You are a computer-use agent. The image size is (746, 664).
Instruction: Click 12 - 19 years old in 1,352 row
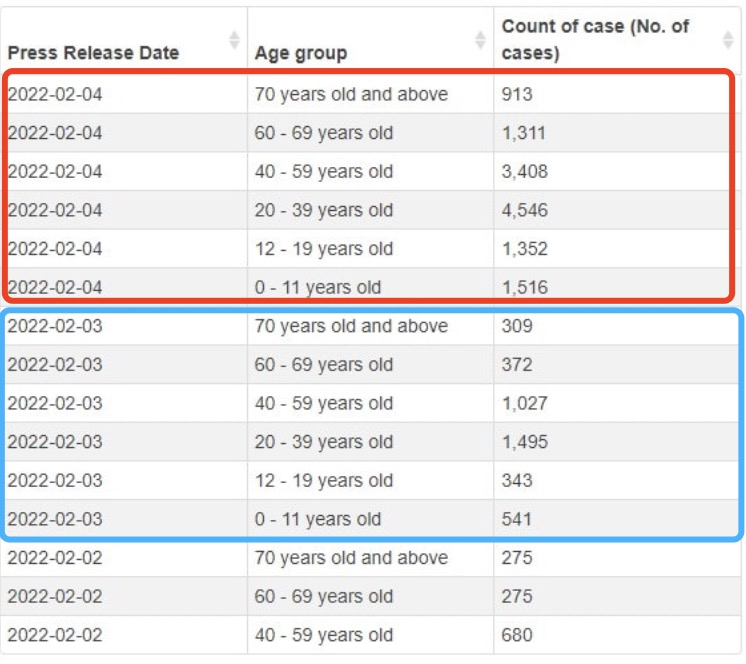[x=324, y=248]
